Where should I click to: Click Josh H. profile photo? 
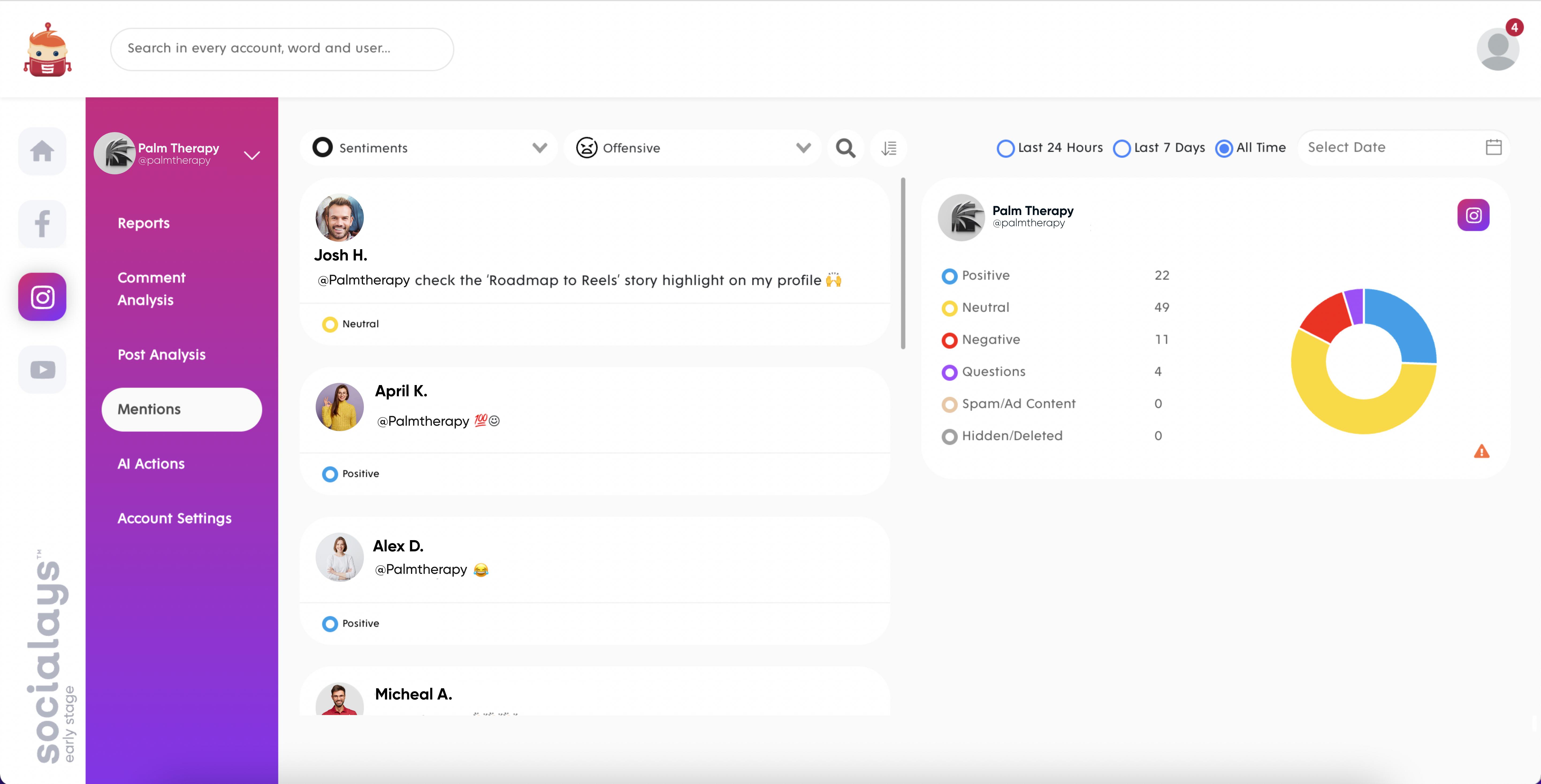coord(339,217)
